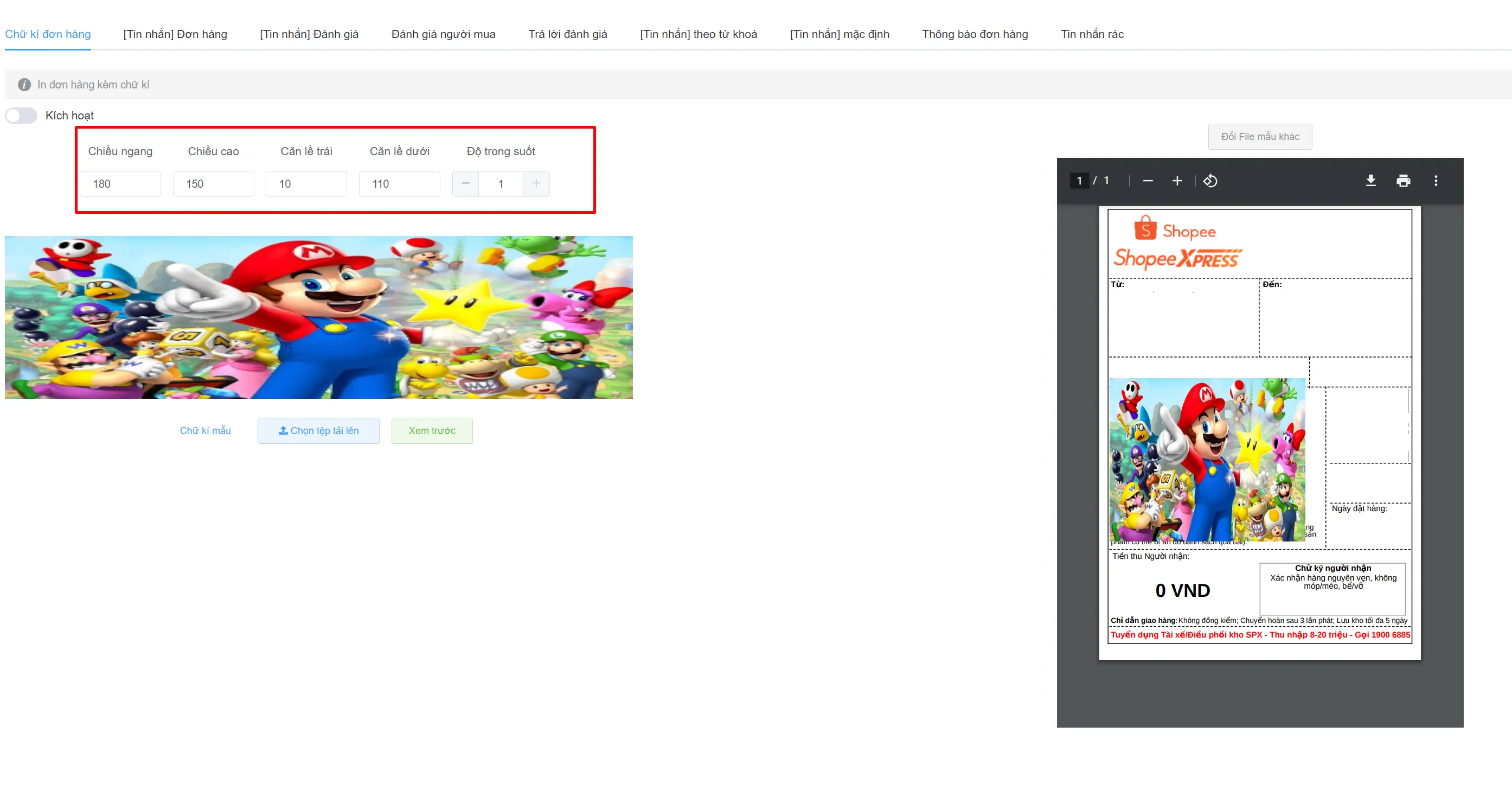
Task: Click the PDF page number box
Action: point(1079,181)
